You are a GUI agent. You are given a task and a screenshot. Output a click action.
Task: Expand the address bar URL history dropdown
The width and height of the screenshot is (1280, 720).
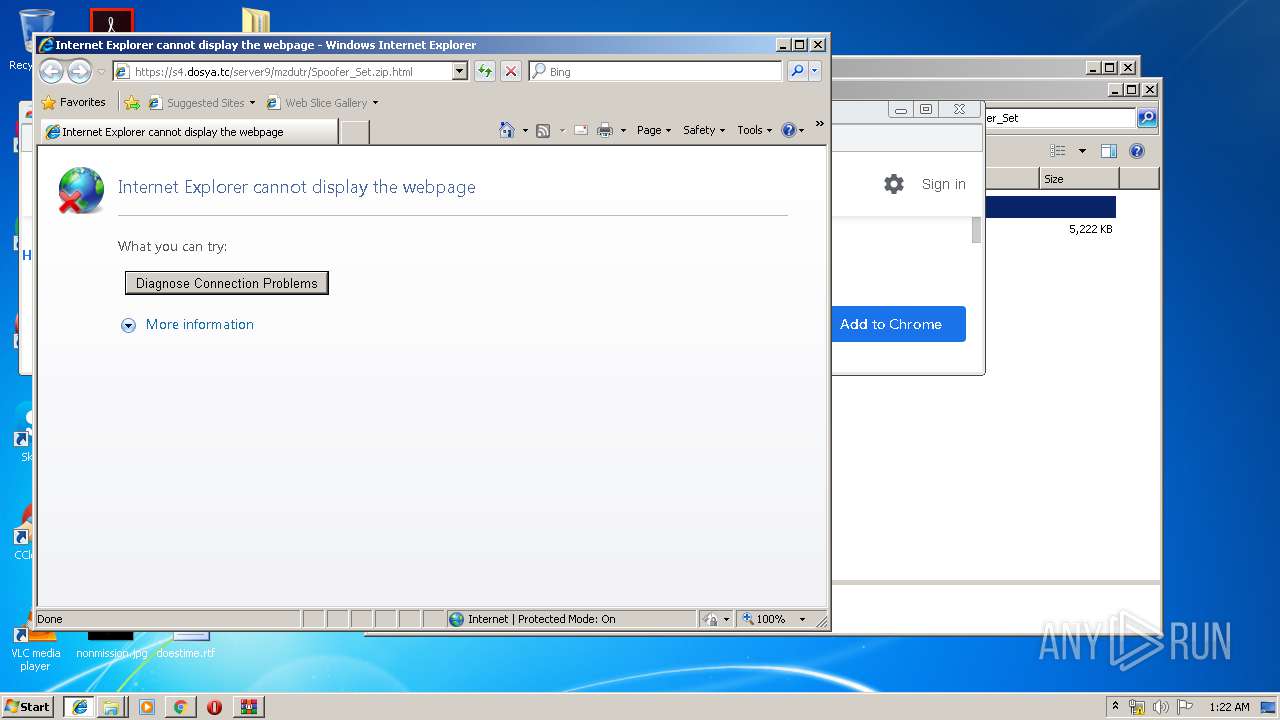(460, 71)
